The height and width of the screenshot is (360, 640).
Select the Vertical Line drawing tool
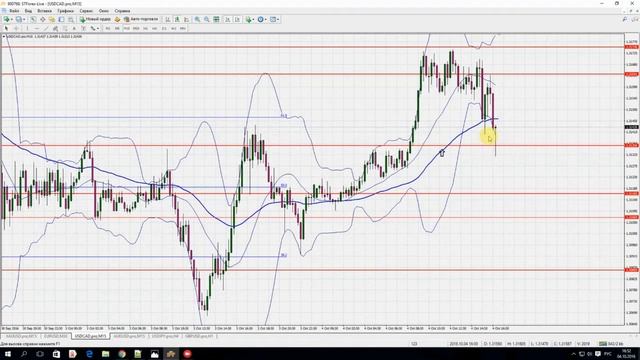click(27, 29)
